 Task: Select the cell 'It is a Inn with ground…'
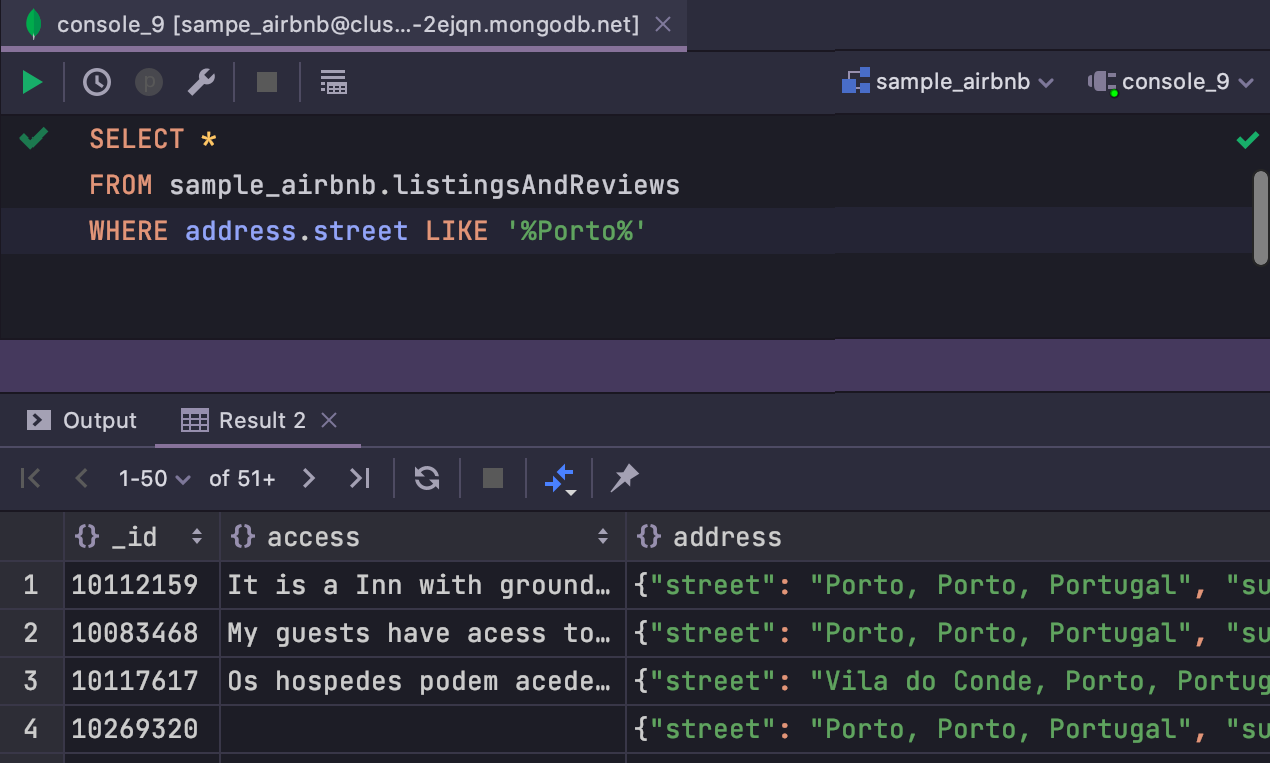point(423,585)
